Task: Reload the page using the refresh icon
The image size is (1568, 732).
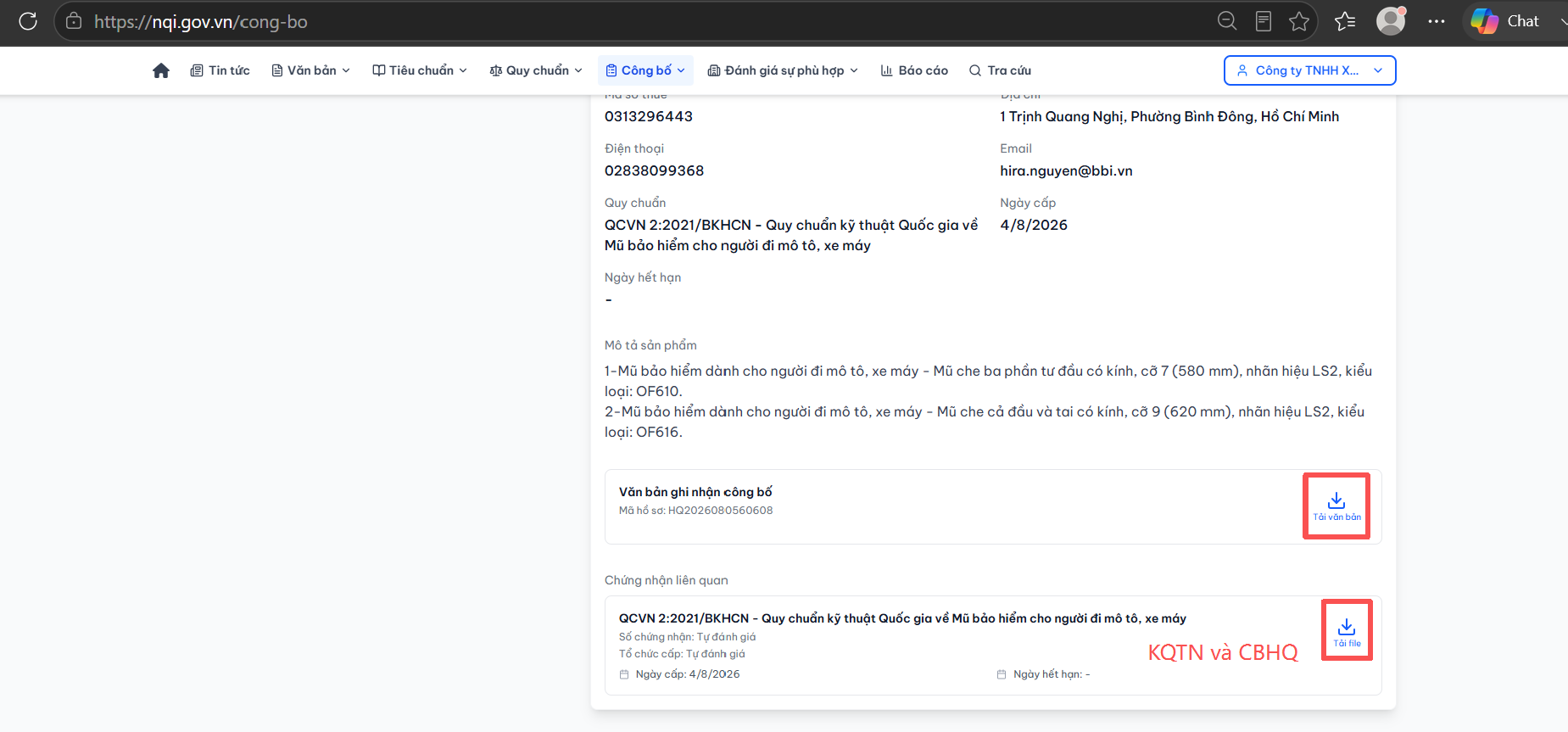Action: click(x=28, y=21)
